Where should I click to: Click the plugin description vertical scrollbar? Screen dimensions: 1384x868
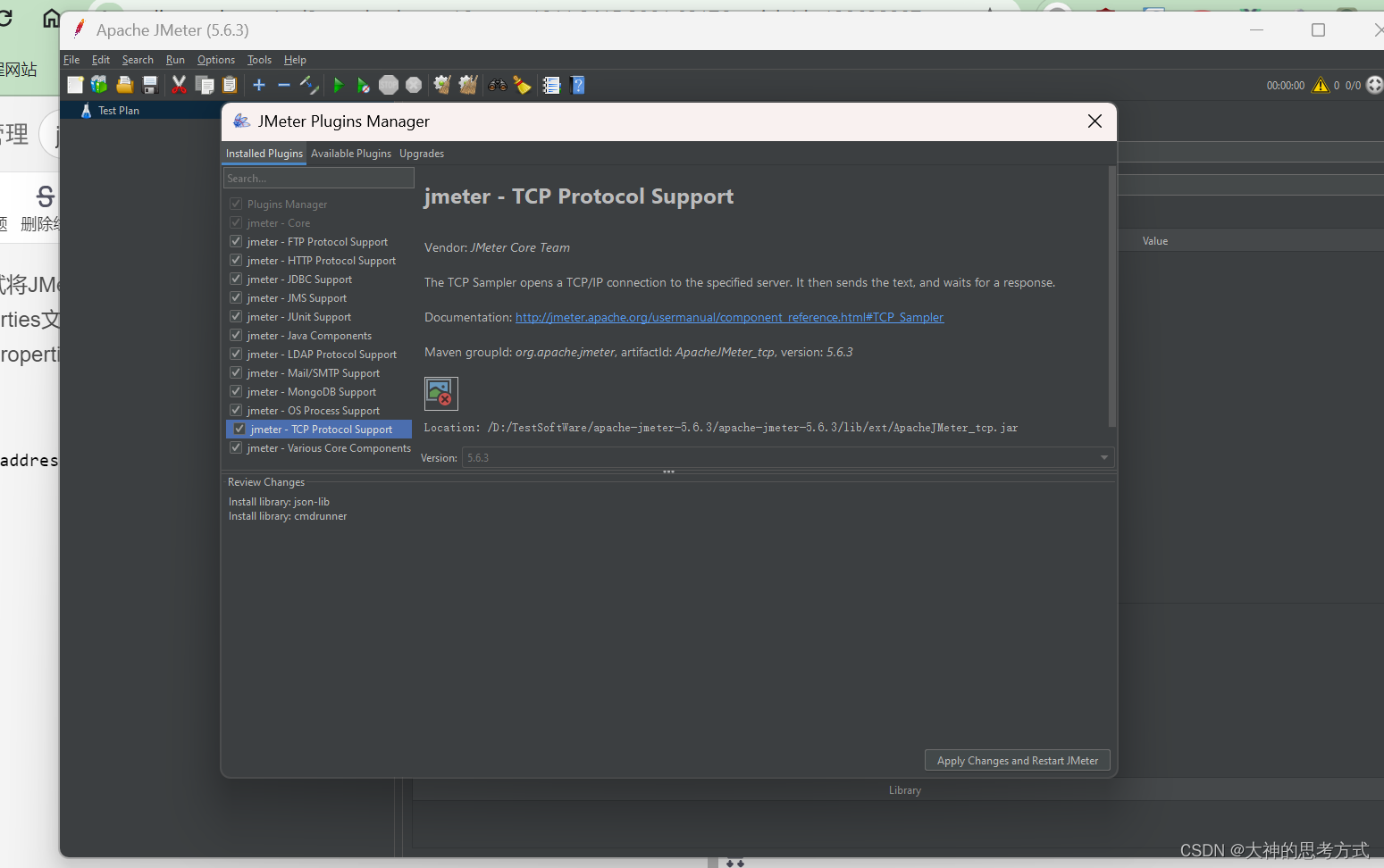click(x=1112, y=296)
